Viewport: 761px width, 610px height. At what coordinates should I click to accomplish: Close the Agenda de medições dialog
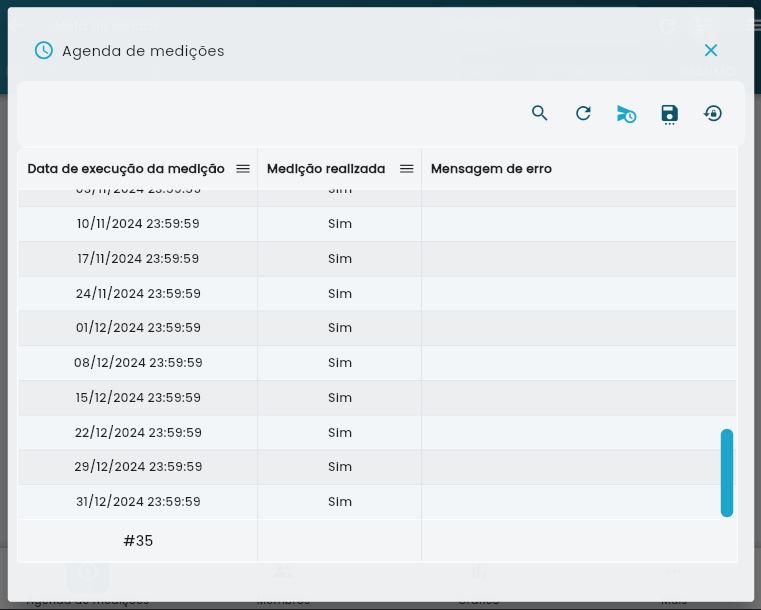point(711,50)
